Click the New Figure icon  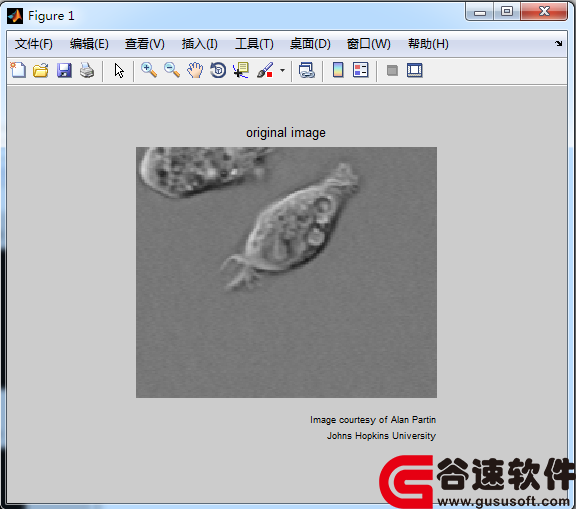click(x=18, y=70)
